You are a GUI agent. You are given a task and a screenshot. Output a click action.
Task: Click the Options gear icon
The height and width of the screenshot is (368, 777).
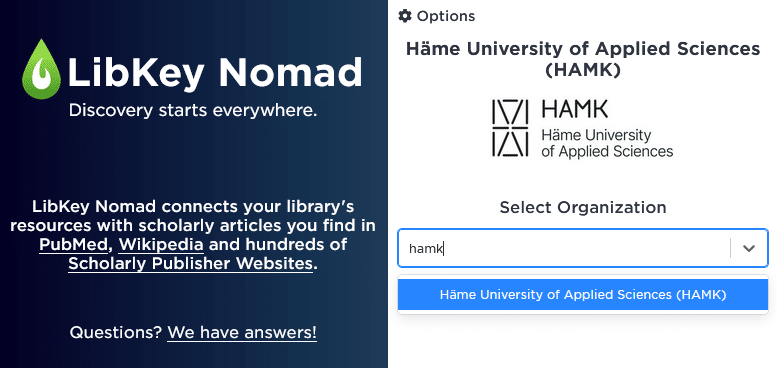point(405,16)
